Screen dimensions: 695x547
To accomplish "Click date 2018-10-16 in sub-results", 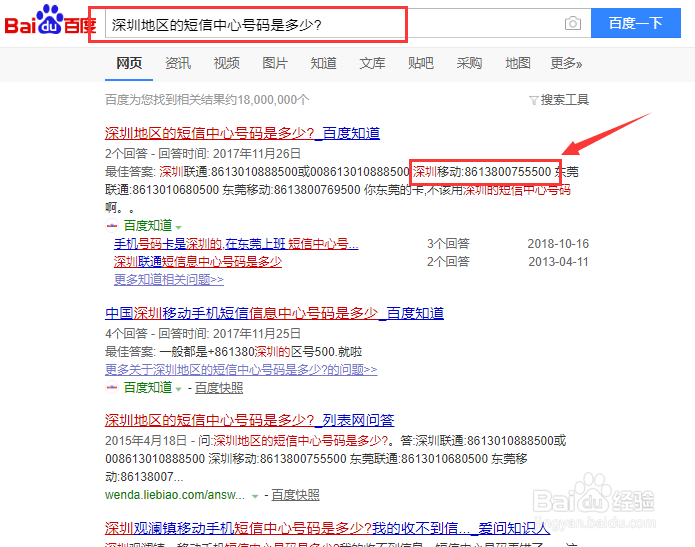I will click(558, 244).
